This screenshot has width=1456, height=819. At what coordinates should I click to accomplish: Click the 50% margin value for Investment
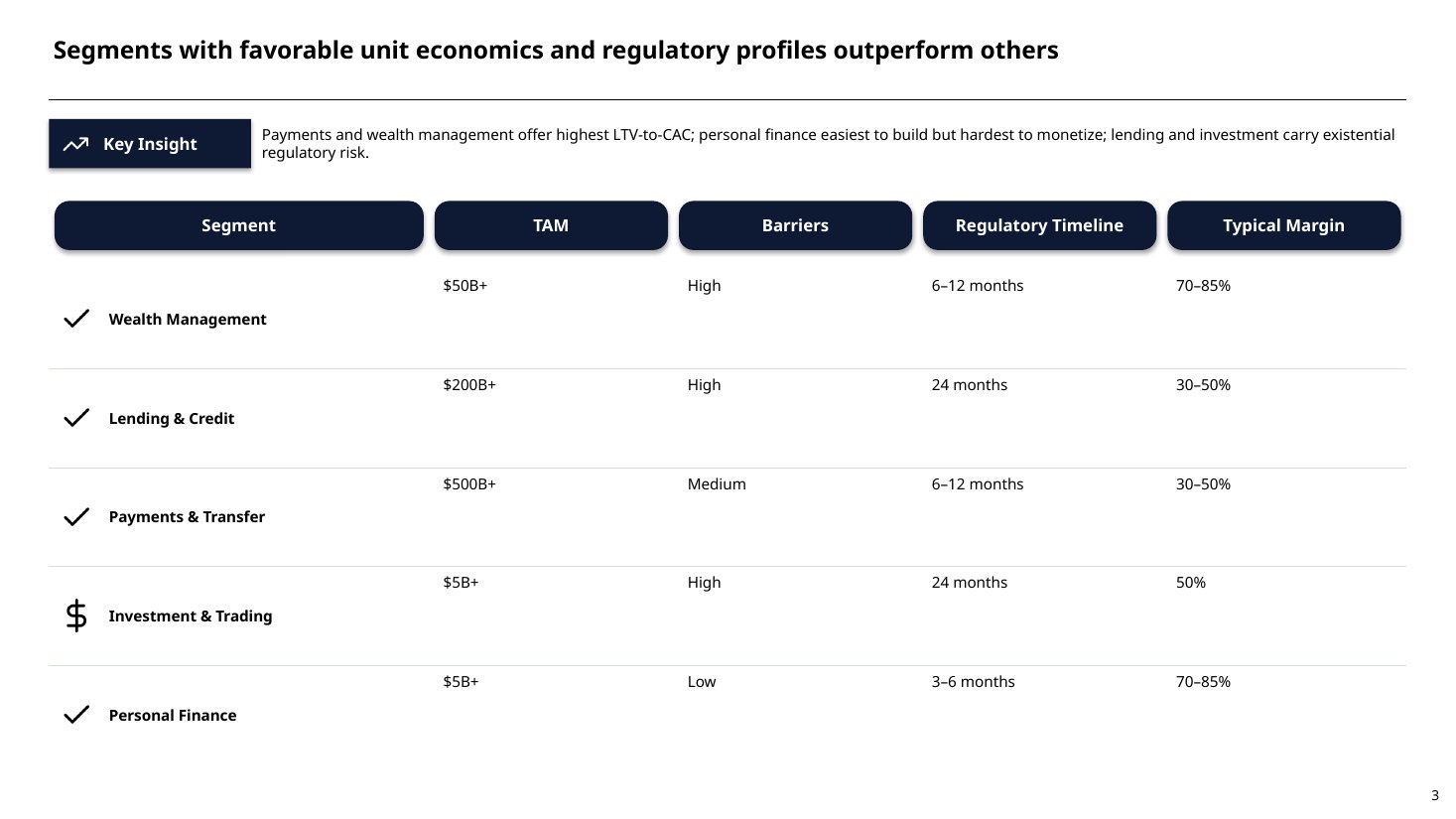(1191, 583)
